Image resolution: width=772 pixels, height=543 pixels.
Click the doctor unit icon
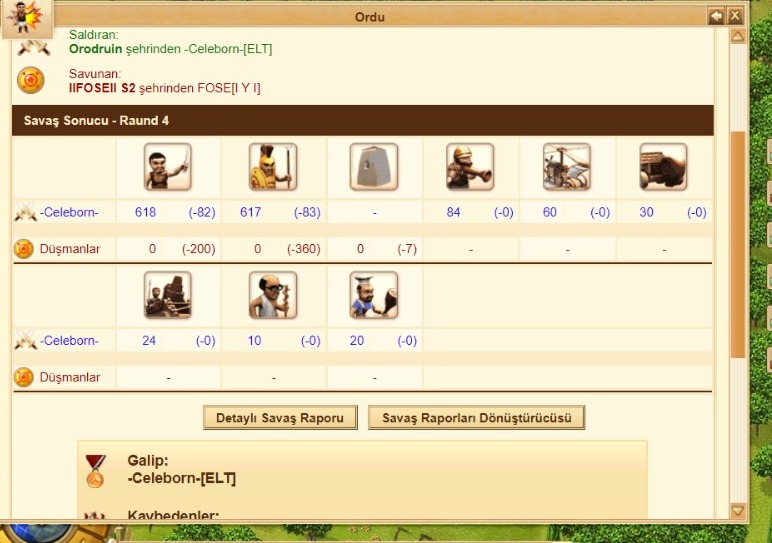[273, 295]
